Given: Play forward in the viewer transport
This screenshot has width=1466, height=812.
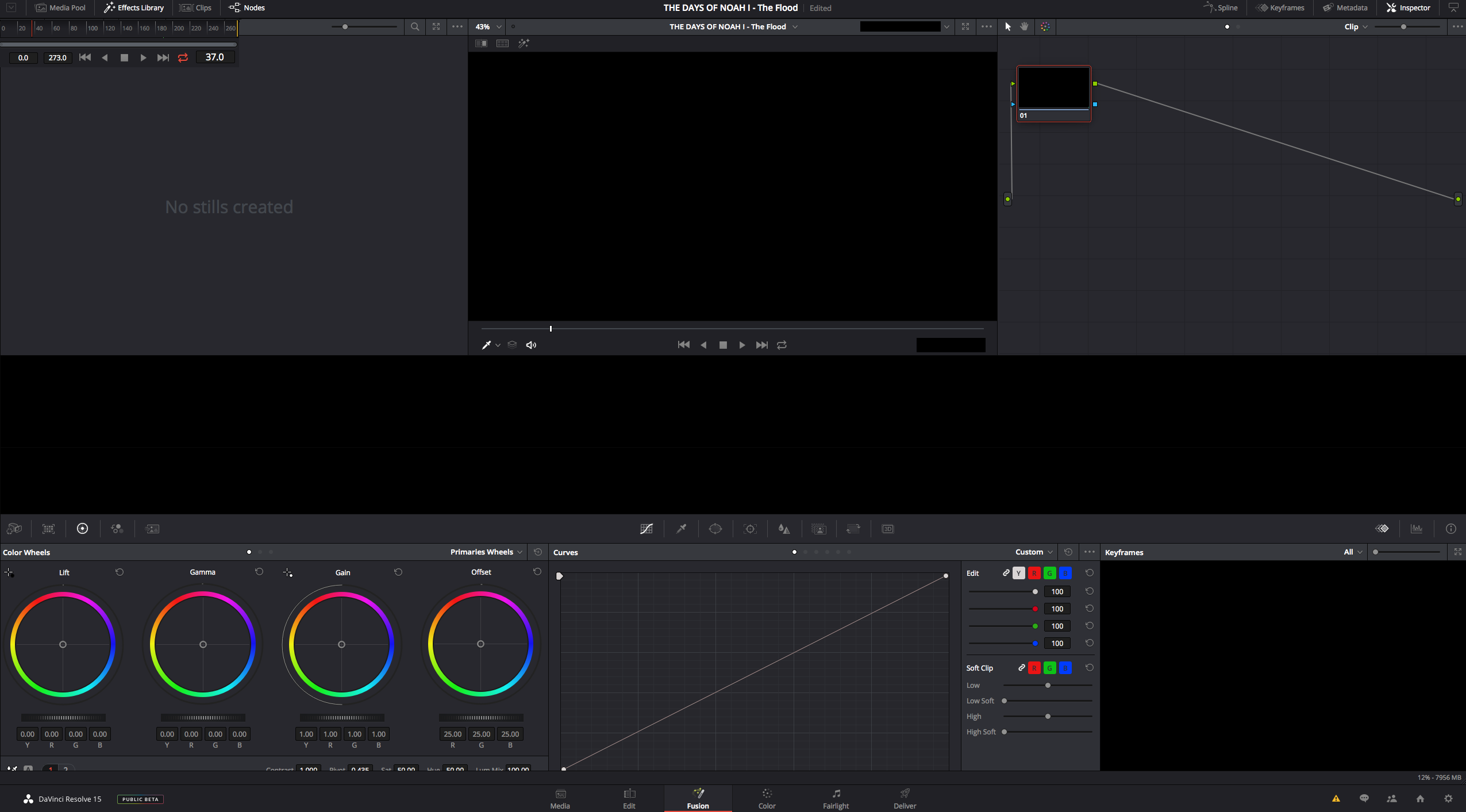Looking at the screenshot, I should click(742, 345).
